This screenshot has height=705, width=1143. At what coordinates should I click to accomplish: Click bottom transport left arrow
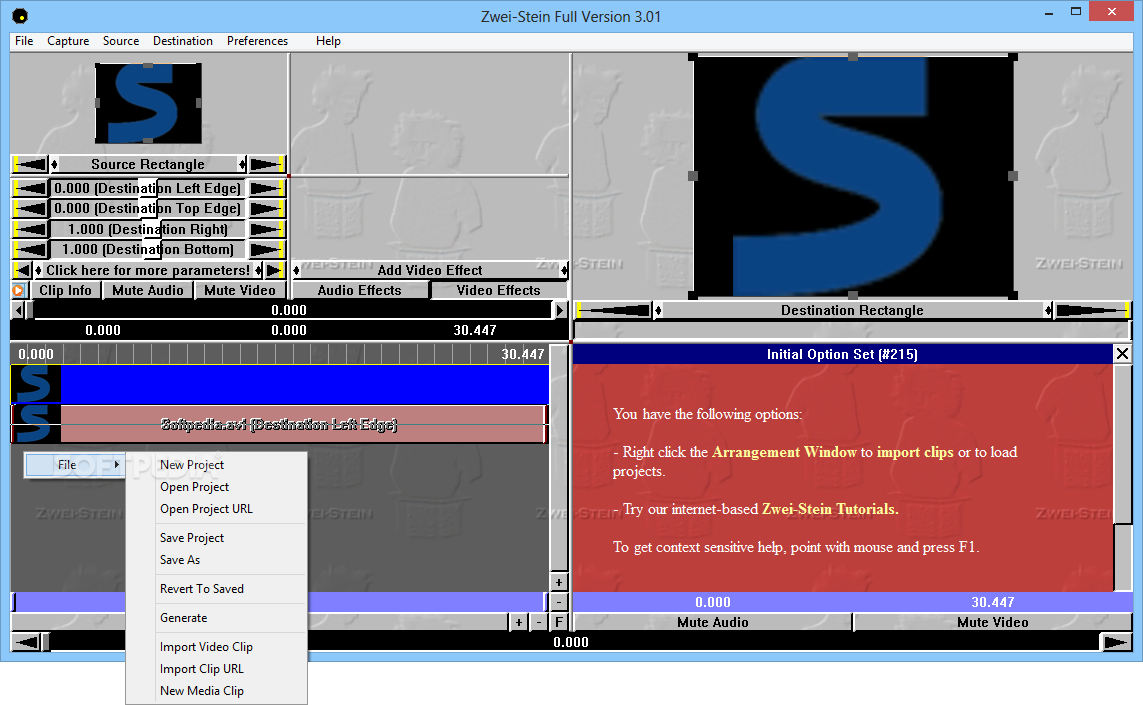27,642
